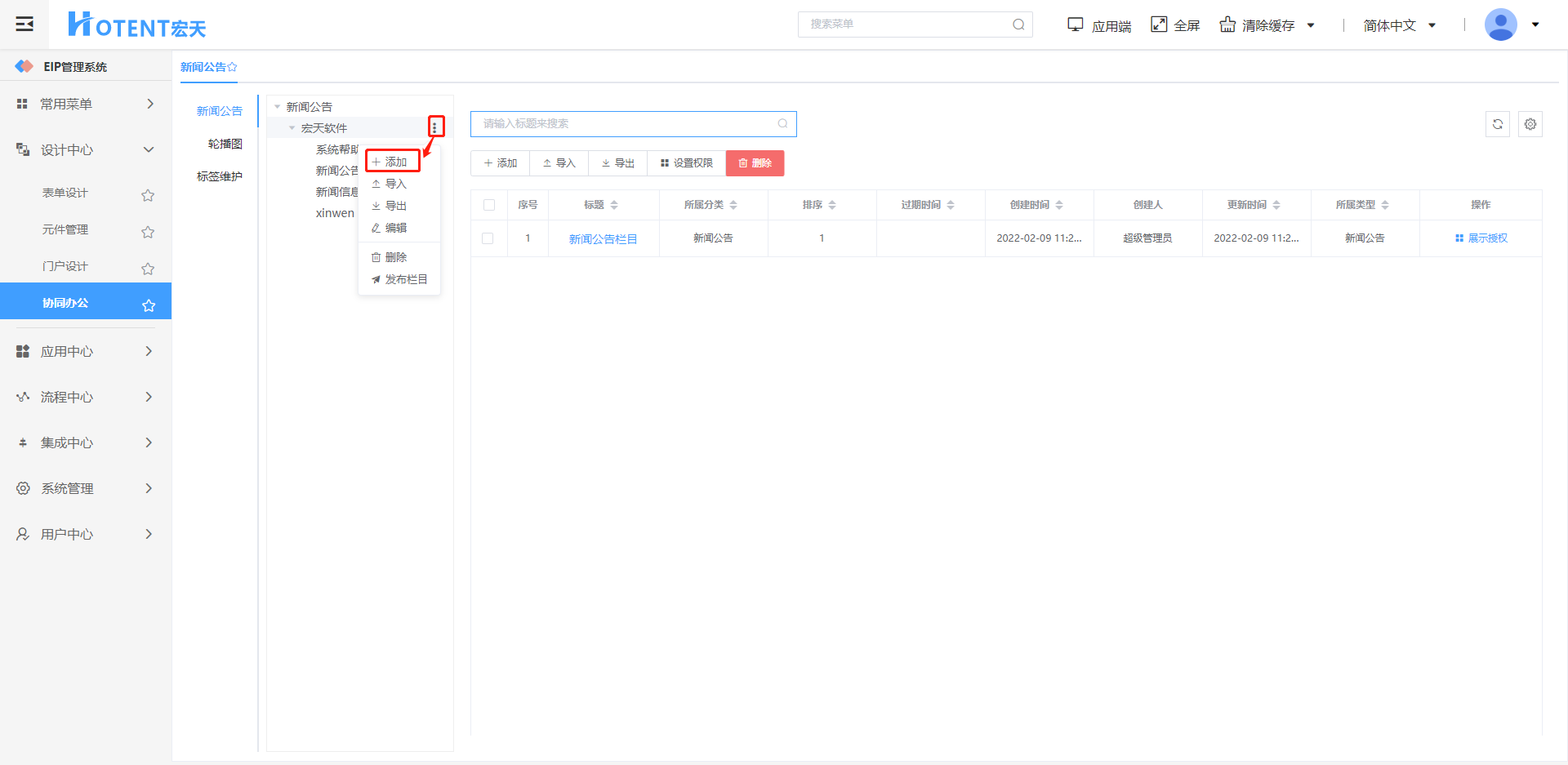Expand the 清除缓存 dropdown
Viewport: 1568px width, 765px height.
1311,25
